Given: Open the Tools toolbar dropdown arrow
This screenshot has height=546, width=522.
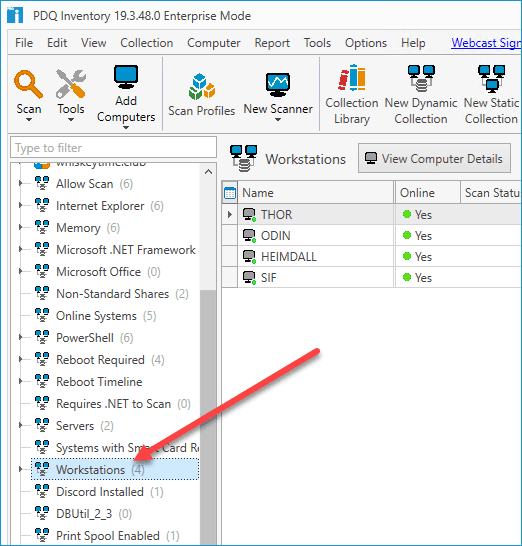Looking at the screenshot, I should (71, 119).
